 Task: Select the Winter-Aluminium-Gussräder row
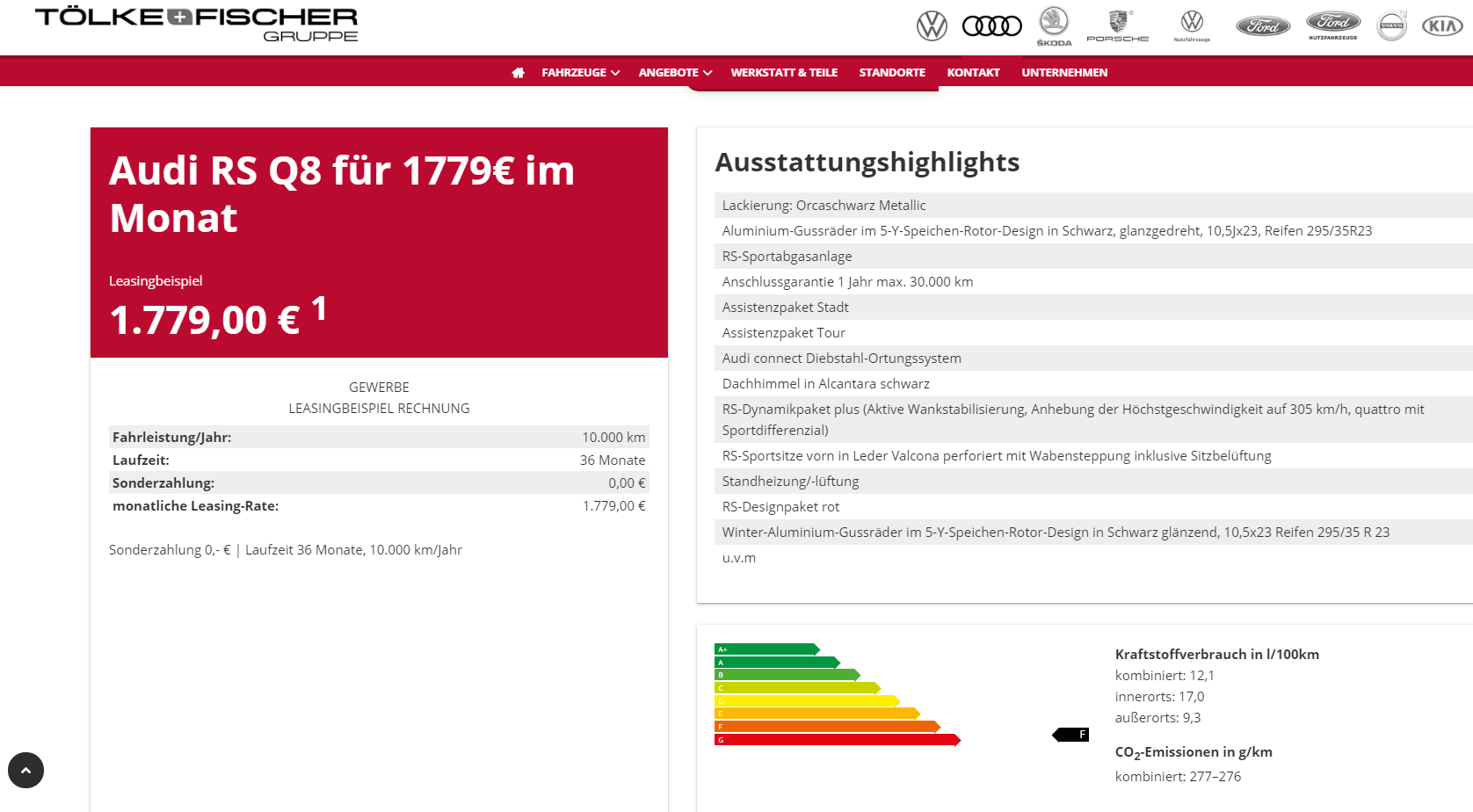pos(1093,533)
